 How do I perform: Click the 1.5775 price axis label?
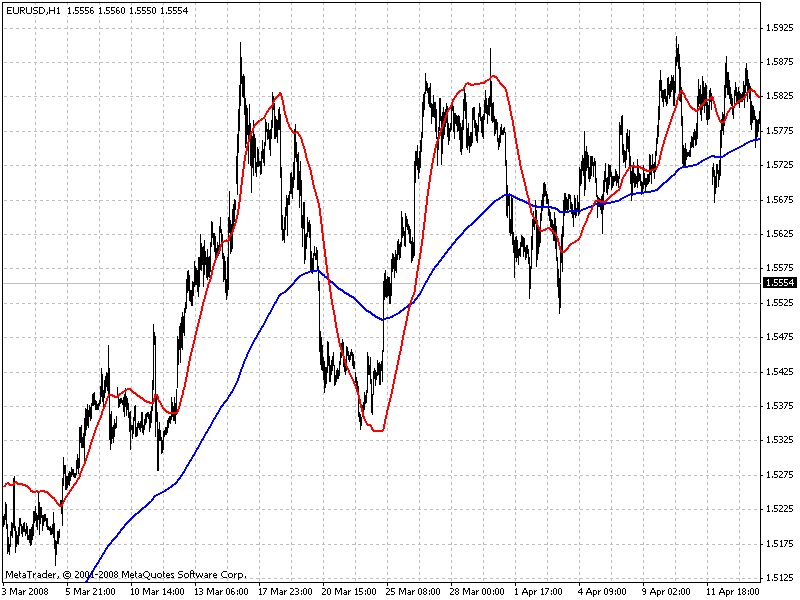780,131
